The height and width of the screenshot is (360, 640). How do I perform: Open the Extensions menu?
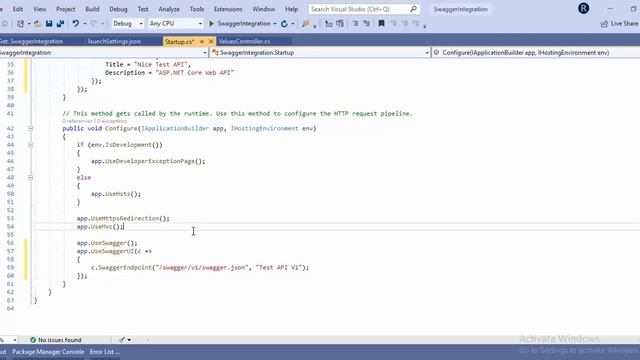pos(228,9)
